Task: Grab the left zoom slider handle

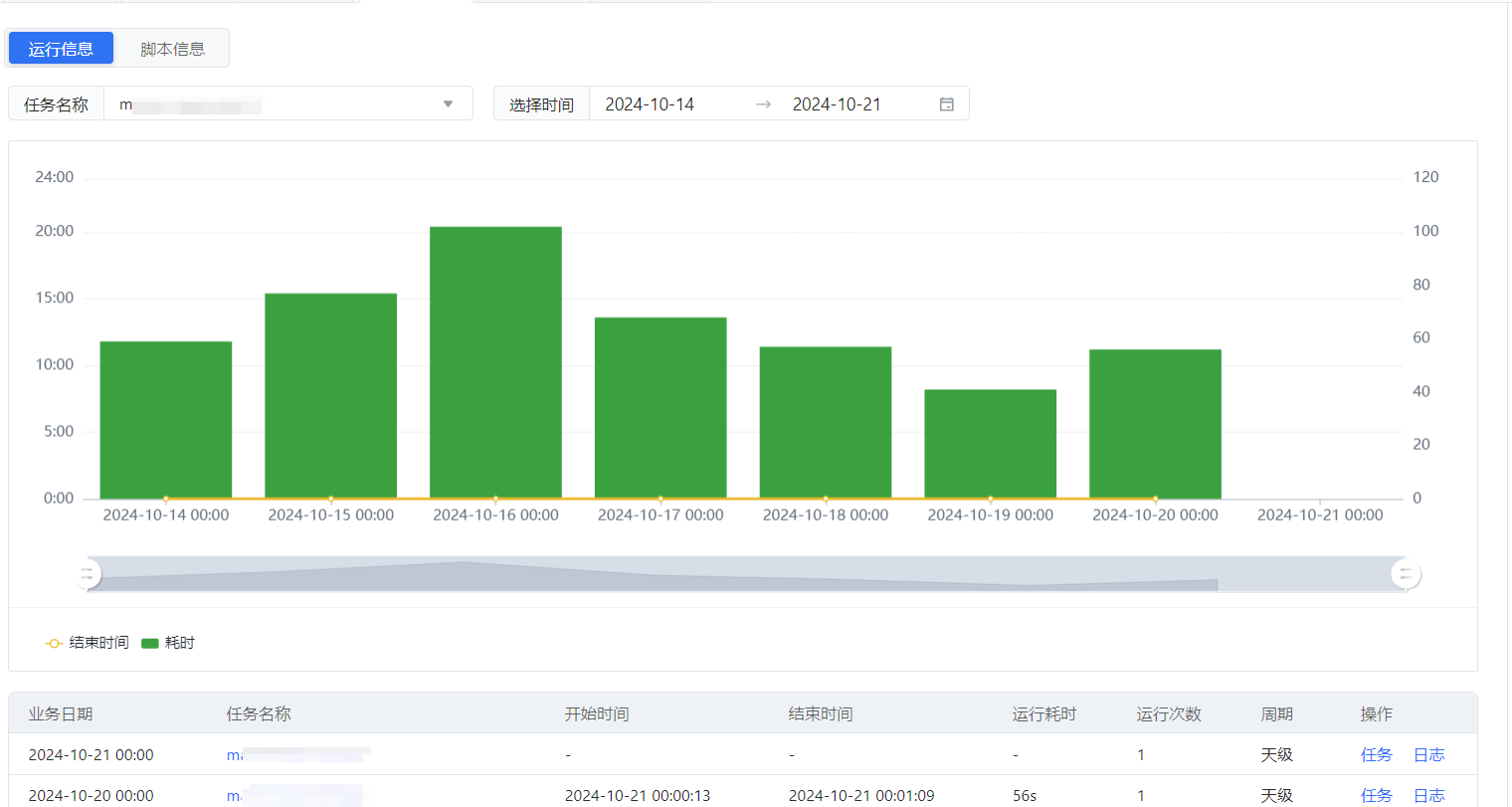Action: [x=88, y=574]
